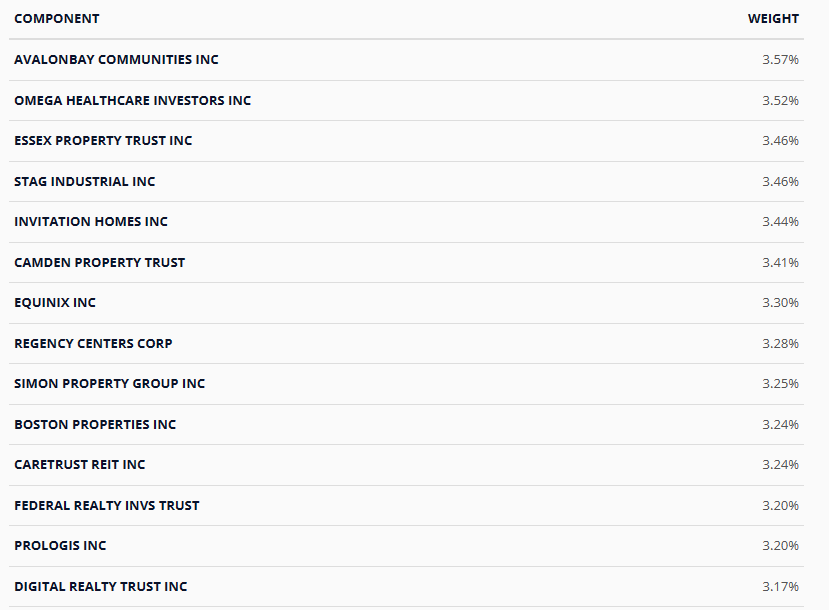Select Digital Realty's 3.17% weight value
This screenshot has width=829, height=610.
[780, 587]
